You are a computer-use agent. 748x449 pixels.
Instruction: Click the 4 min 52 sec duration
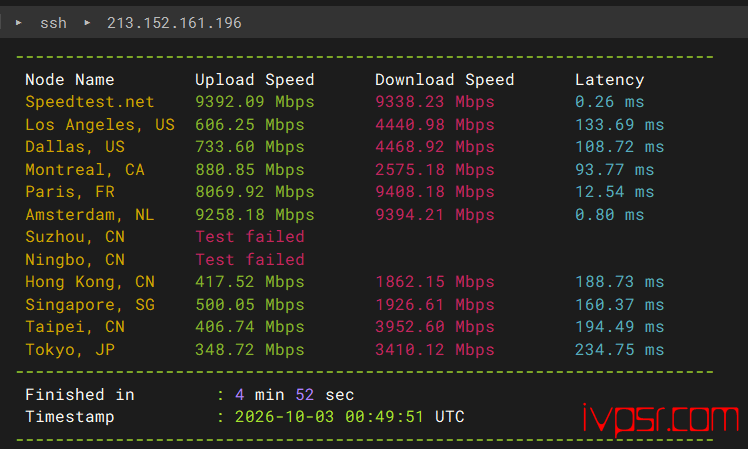tap(295, 395)
